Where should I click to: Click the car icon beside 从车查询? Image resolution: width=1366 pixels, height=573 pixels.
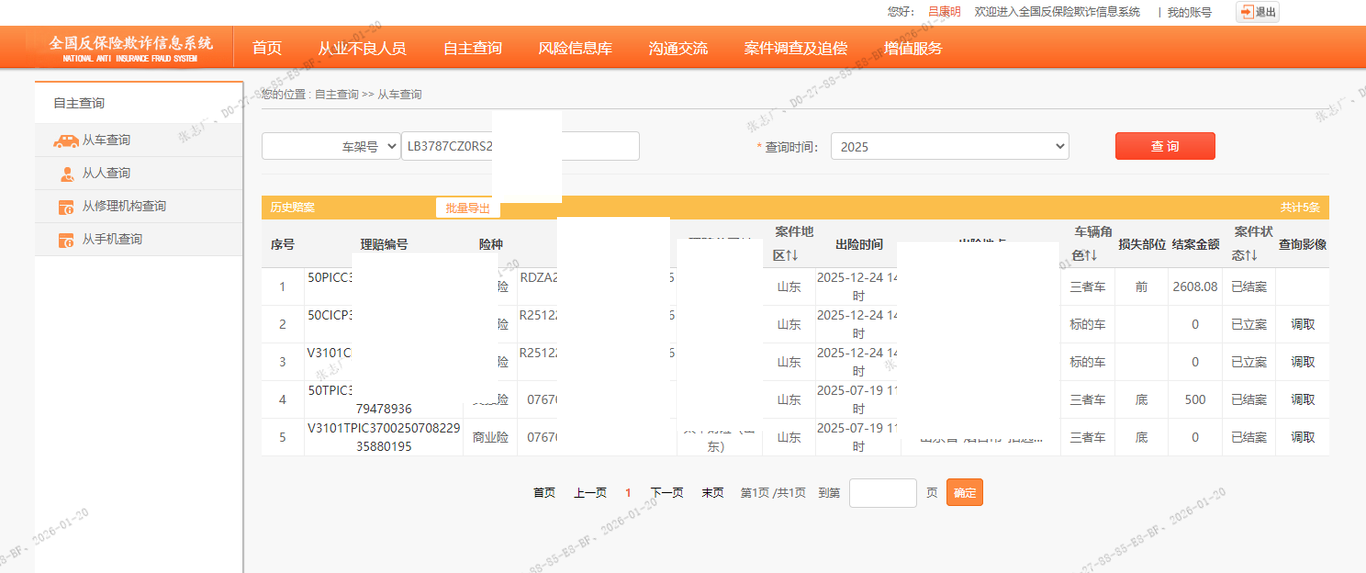(x=66, y=141)
